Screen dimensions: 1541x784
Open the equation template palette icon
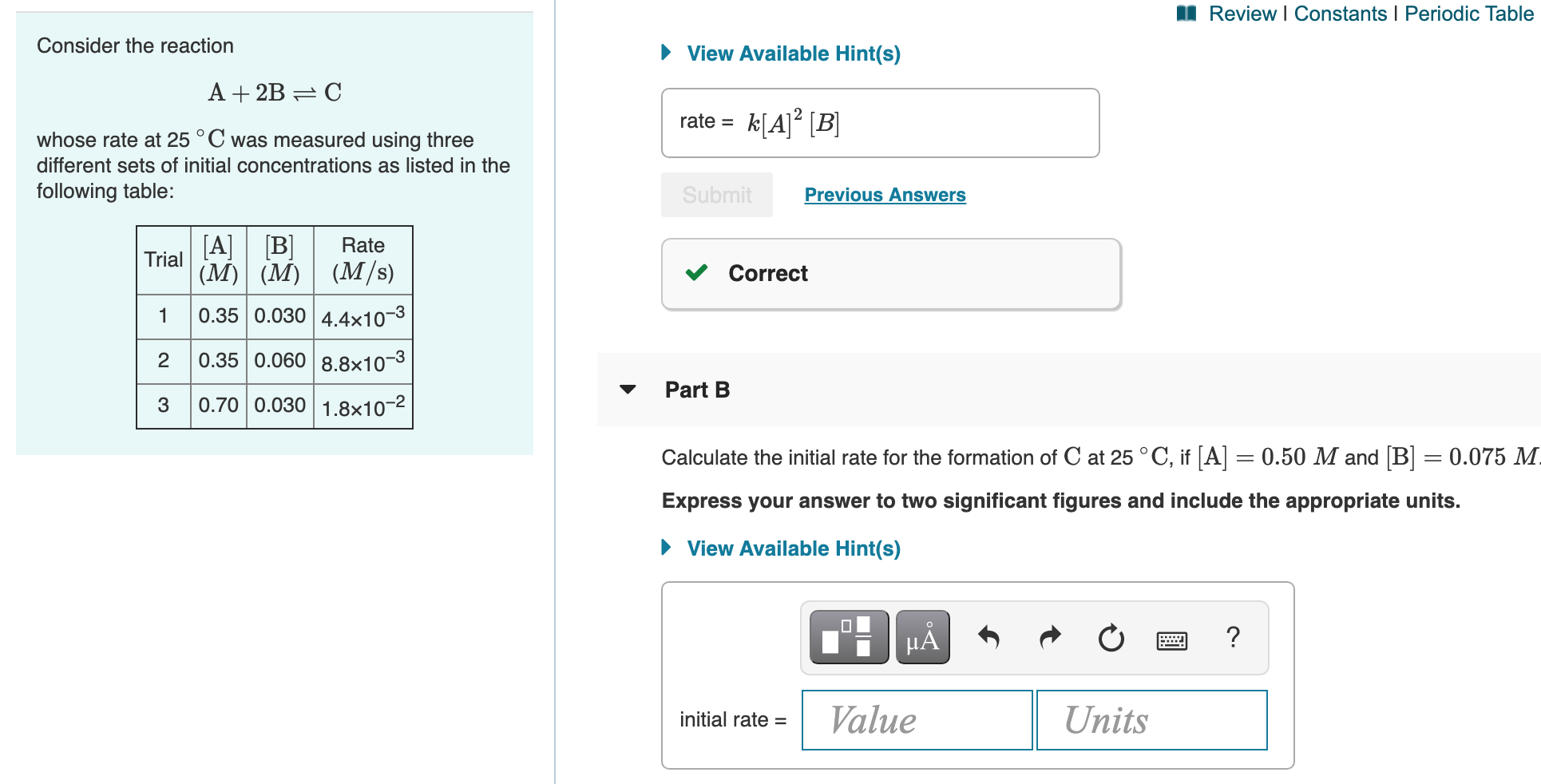coord(848,637)
